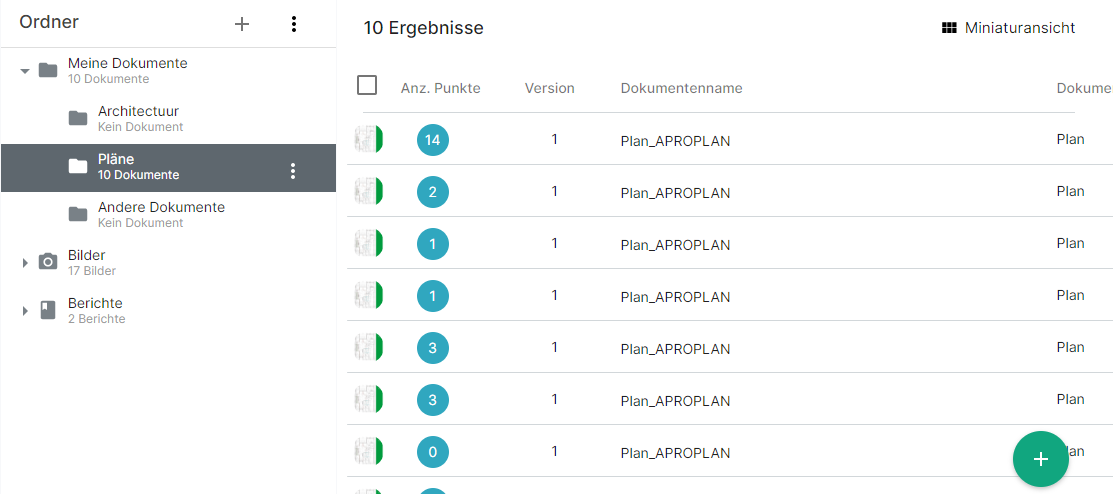Expand the Berichte section
This screenshot has width=1113, height=494.
point(25,311)
